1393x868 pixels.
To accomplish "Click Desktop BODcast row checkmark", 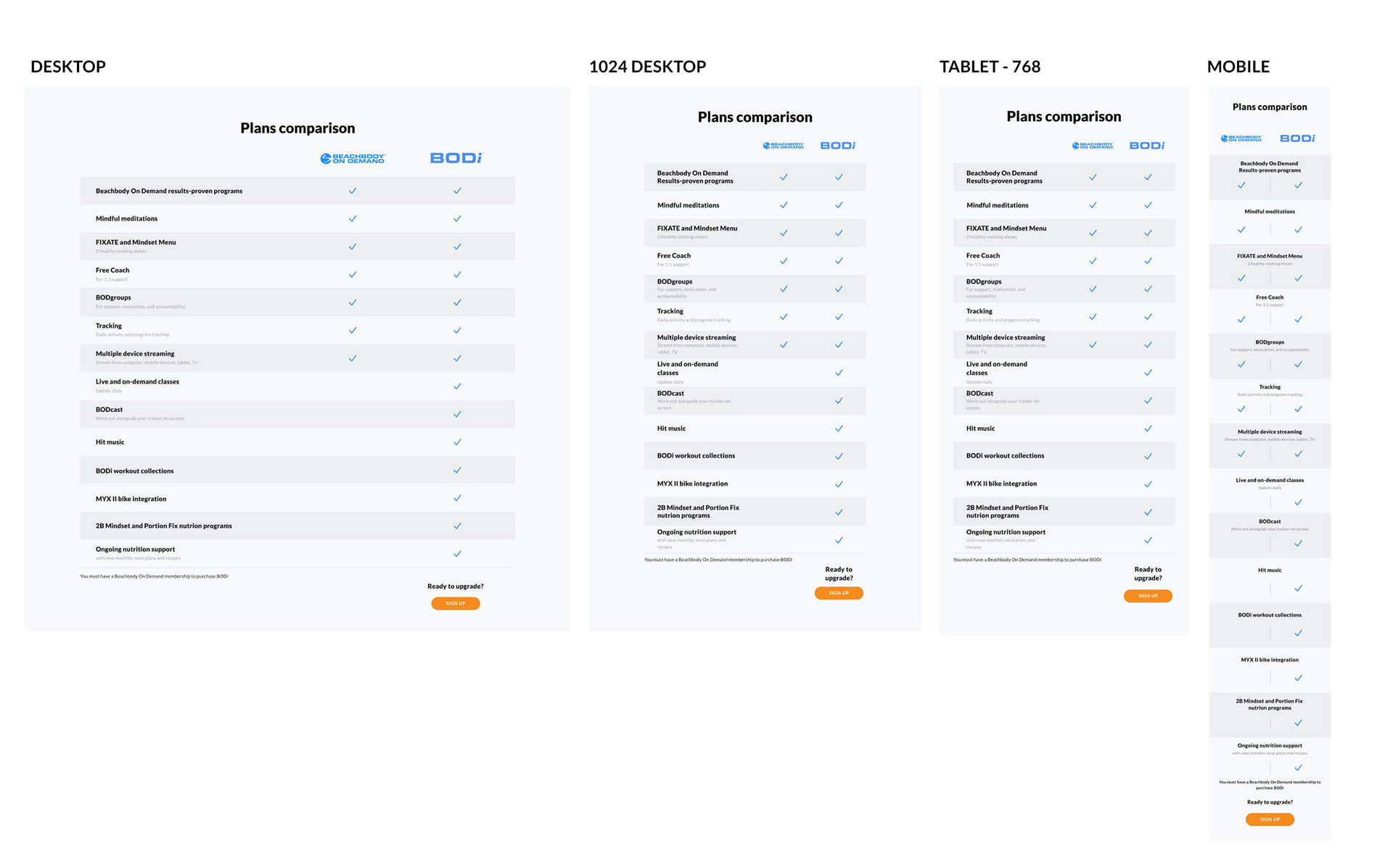I will (457, 414).
